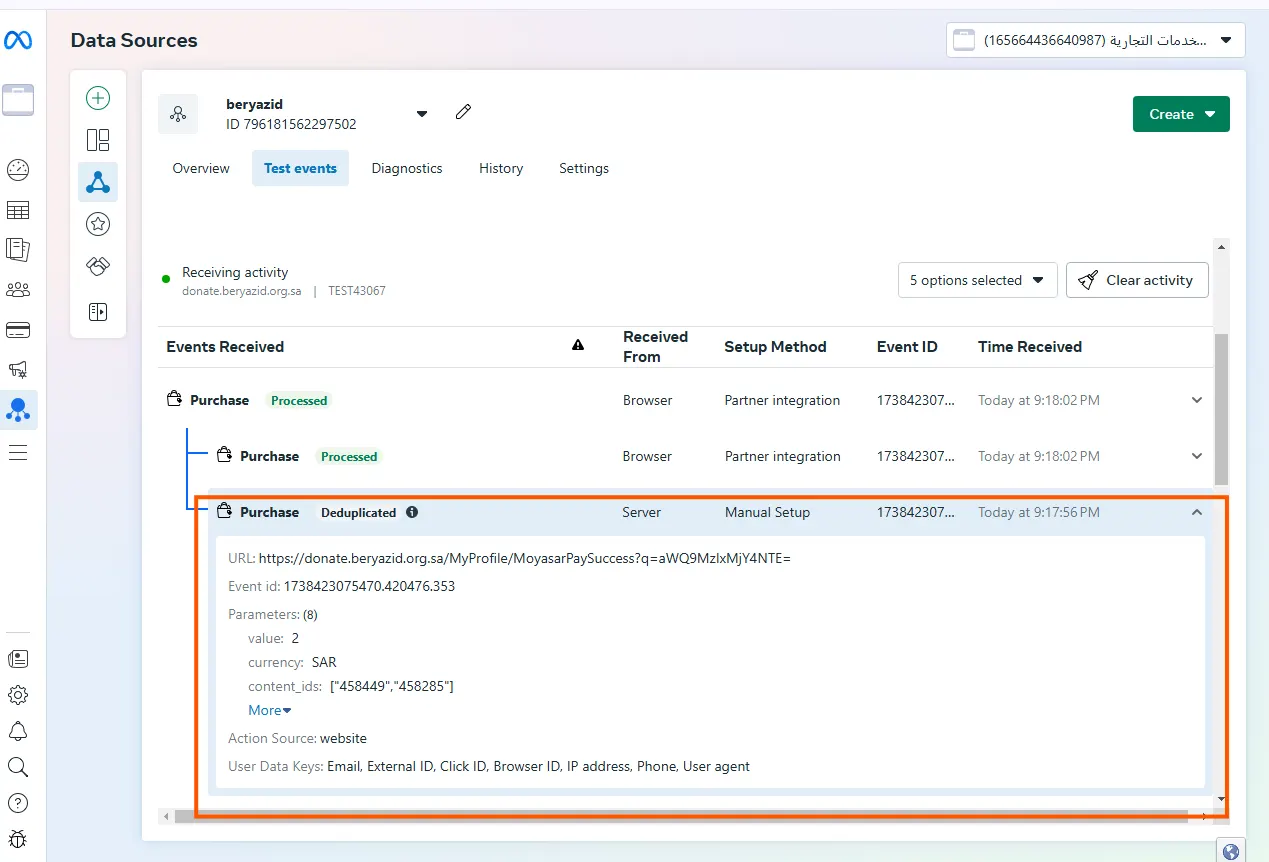Click the Time Received column header
The height and width of the screenshot is (862, 1269).
(x=1030, y=346)
